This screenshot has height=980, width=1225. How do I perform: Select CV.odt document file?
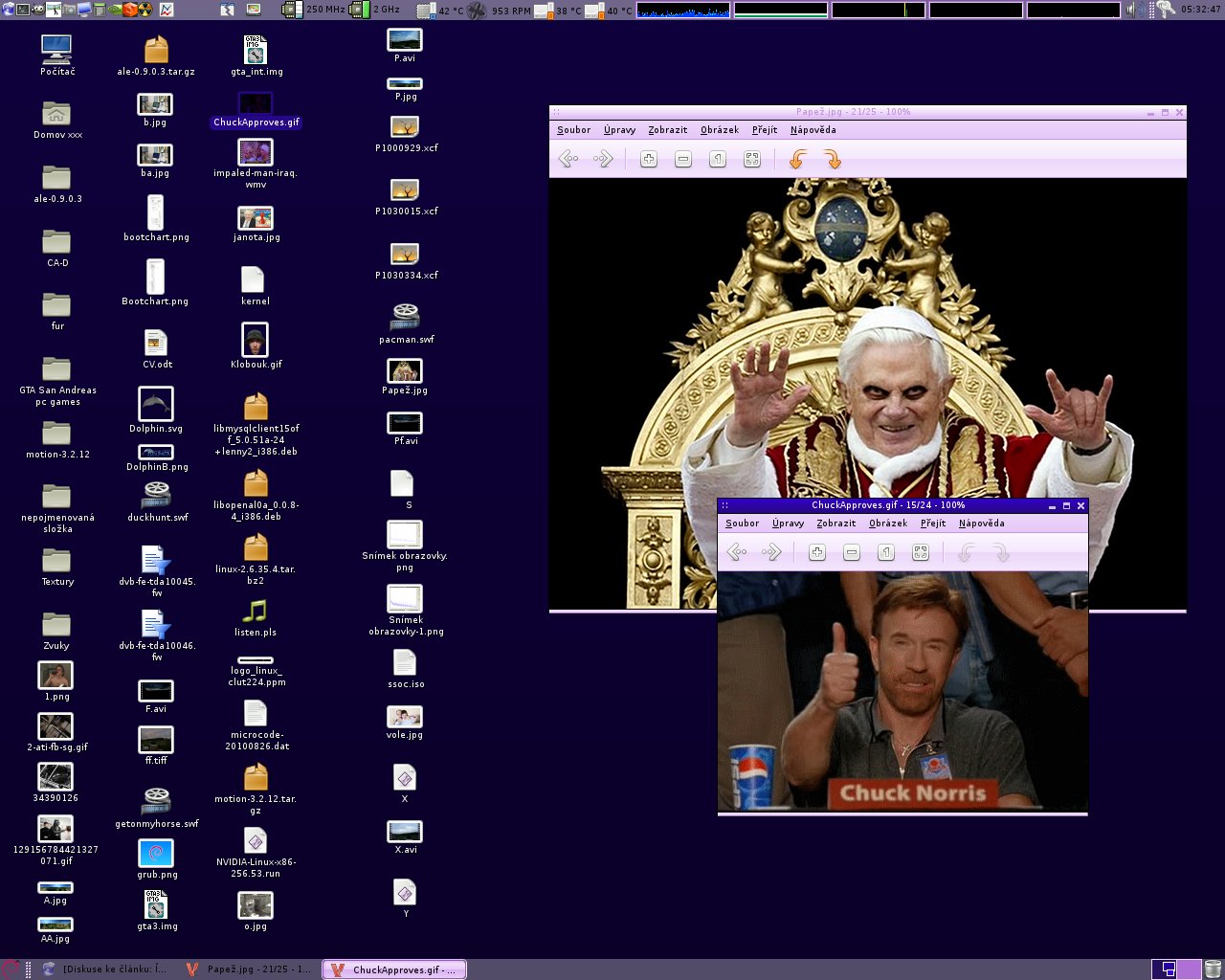pos(156,349)
